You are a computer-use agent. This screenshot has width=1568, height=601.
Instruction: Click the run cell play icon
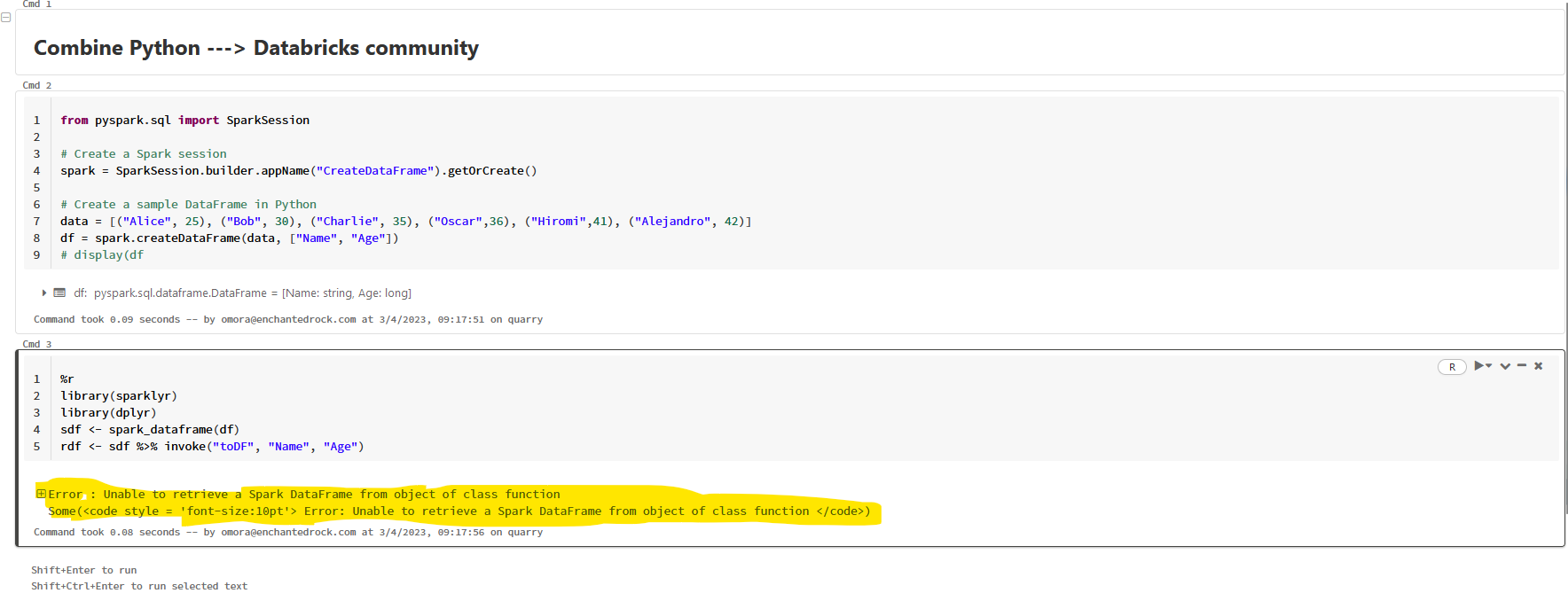(x=1478, y=366)
